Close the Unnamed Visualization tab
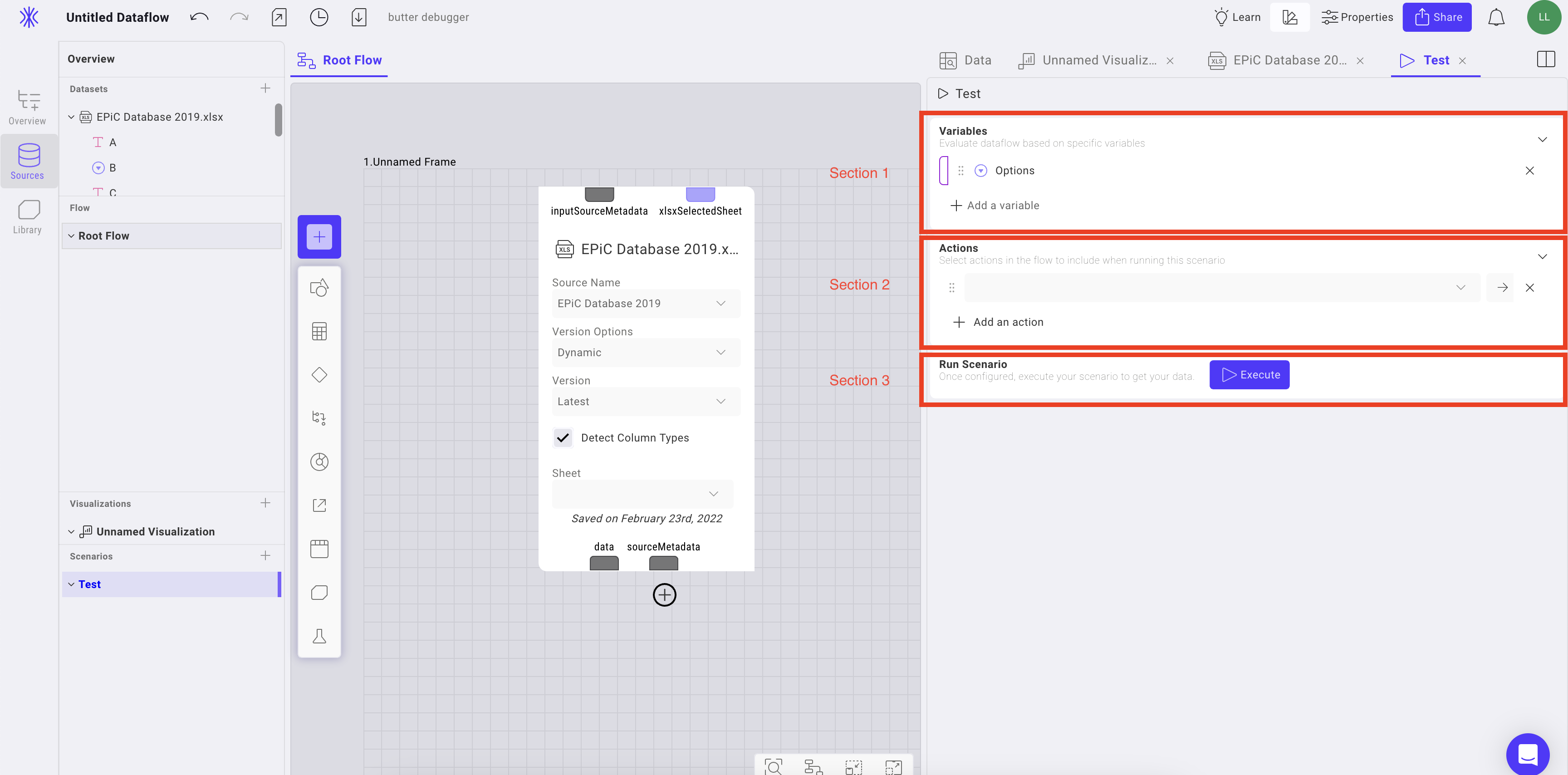This screenshot has width=1568, height=775. click(1170, 60)
